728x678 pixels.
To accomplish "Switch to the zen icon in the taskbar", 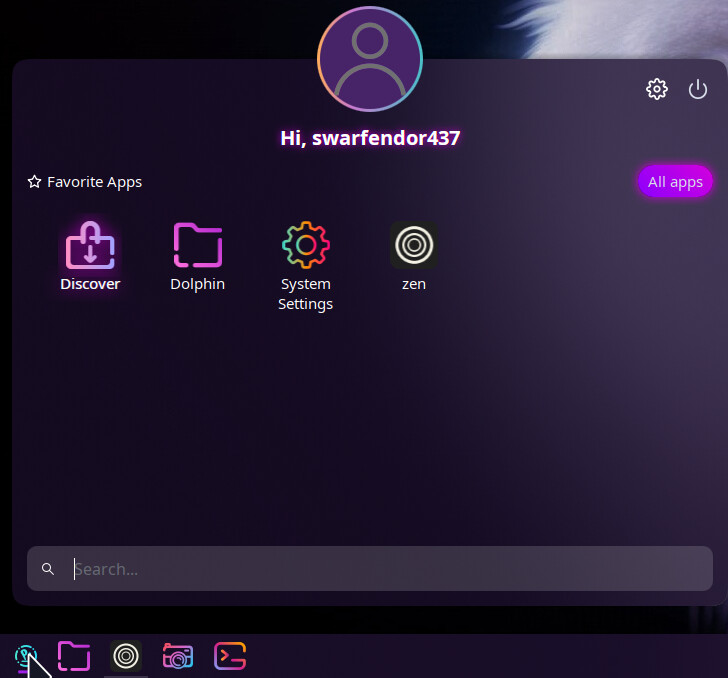I will (x=126, y=656).
